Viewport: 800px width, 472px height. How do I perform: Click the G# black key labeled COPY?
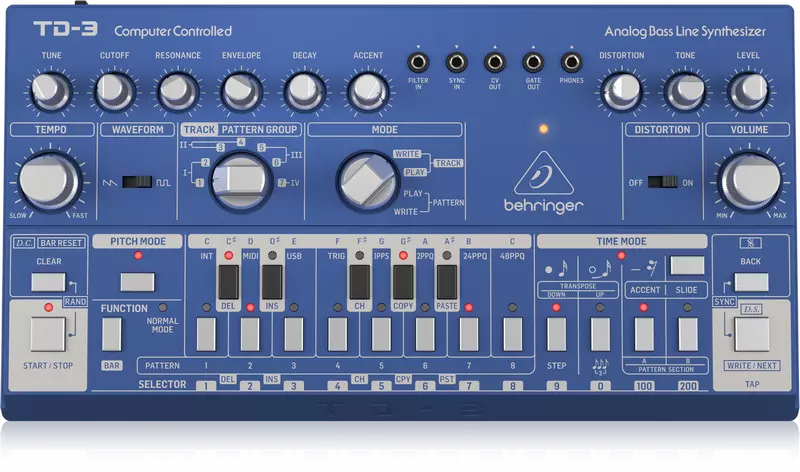[403, 282]
